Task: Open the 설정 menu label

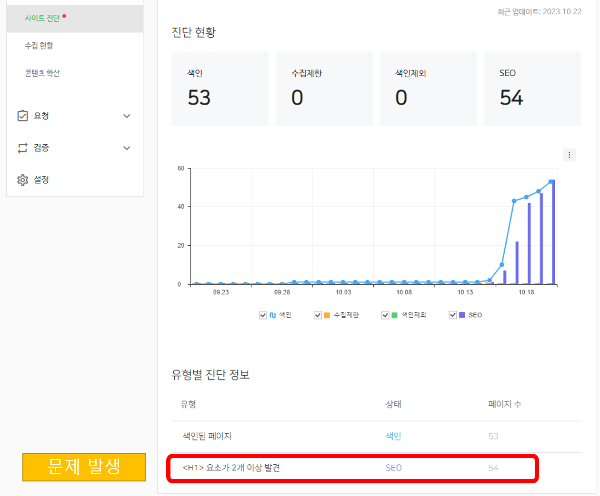Action: (x=41, y=180)
